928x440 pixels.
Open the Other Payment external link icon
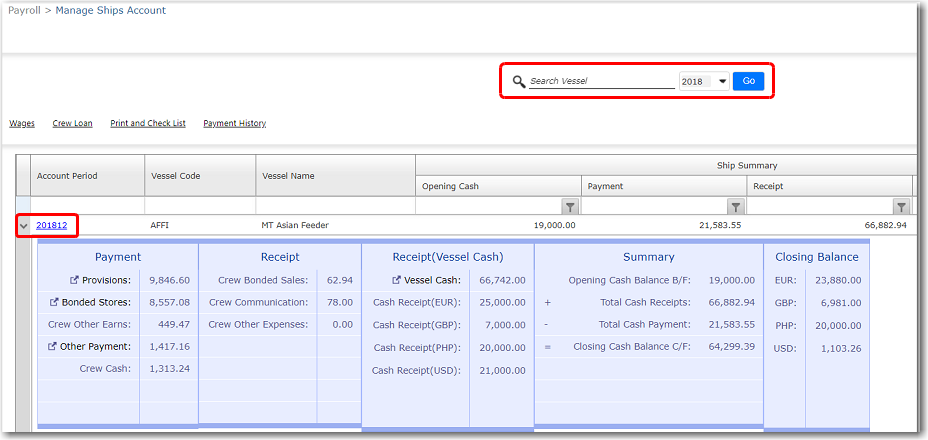[54, 347]
